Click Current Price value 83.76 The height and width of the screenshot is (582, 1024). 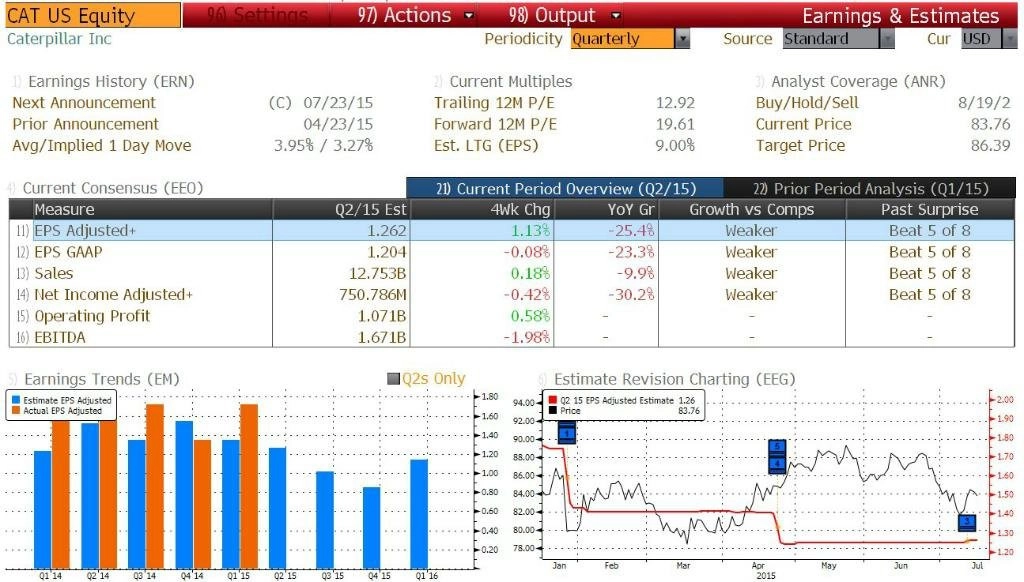pos(991,124)
